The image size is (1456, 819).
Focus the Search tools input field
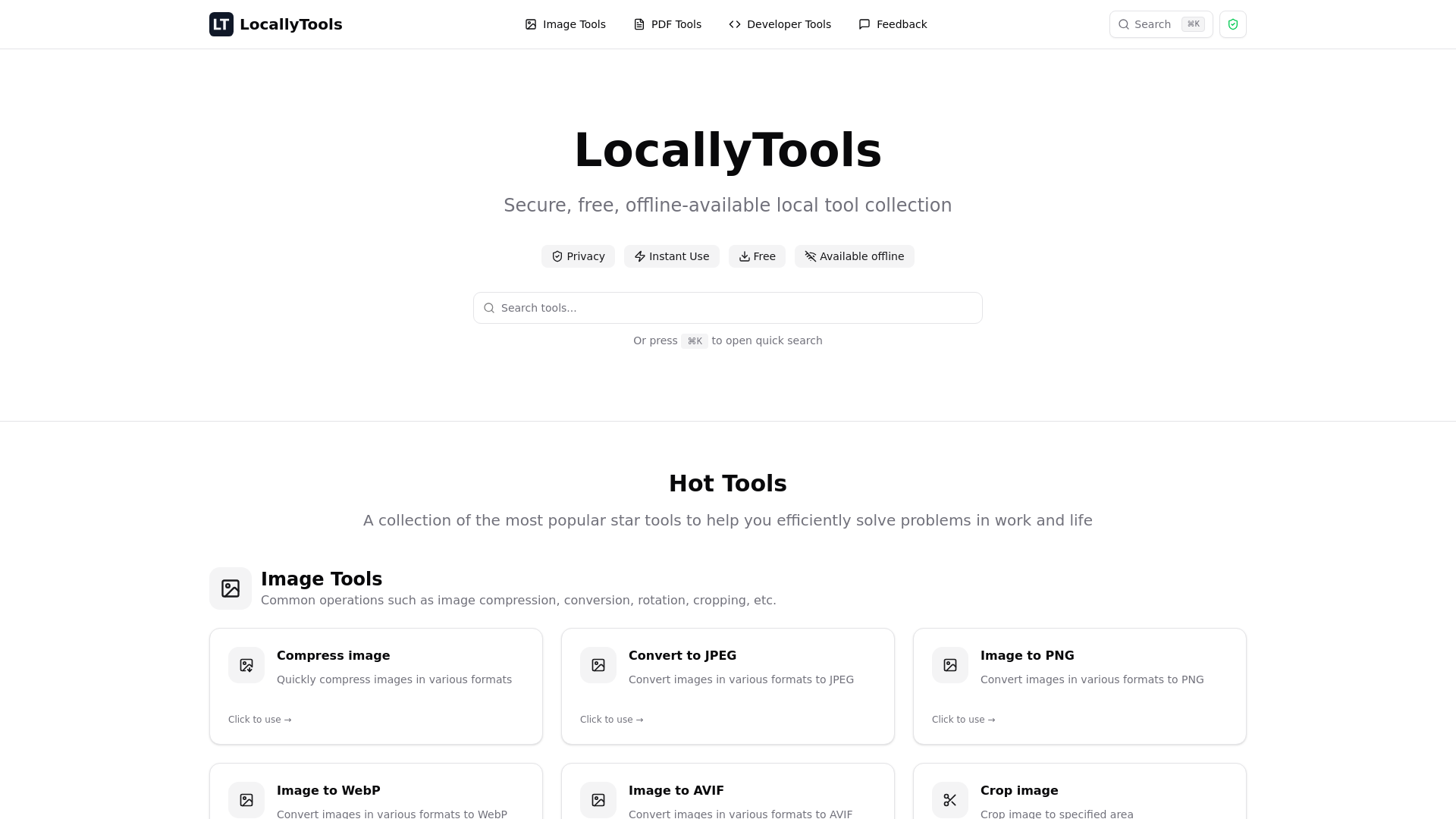click(728, 308)
